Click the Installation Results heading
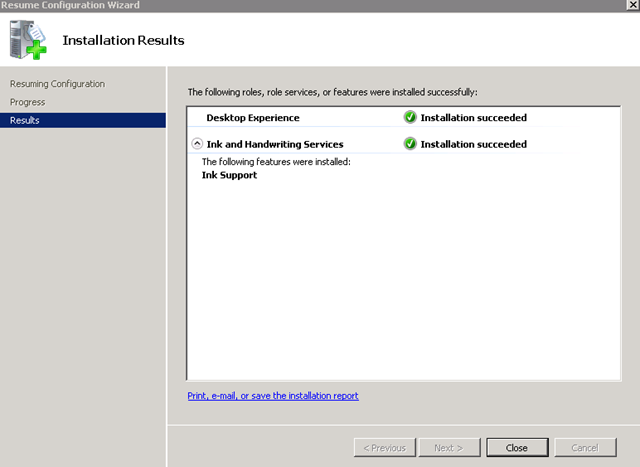 (x=123, y=40)
